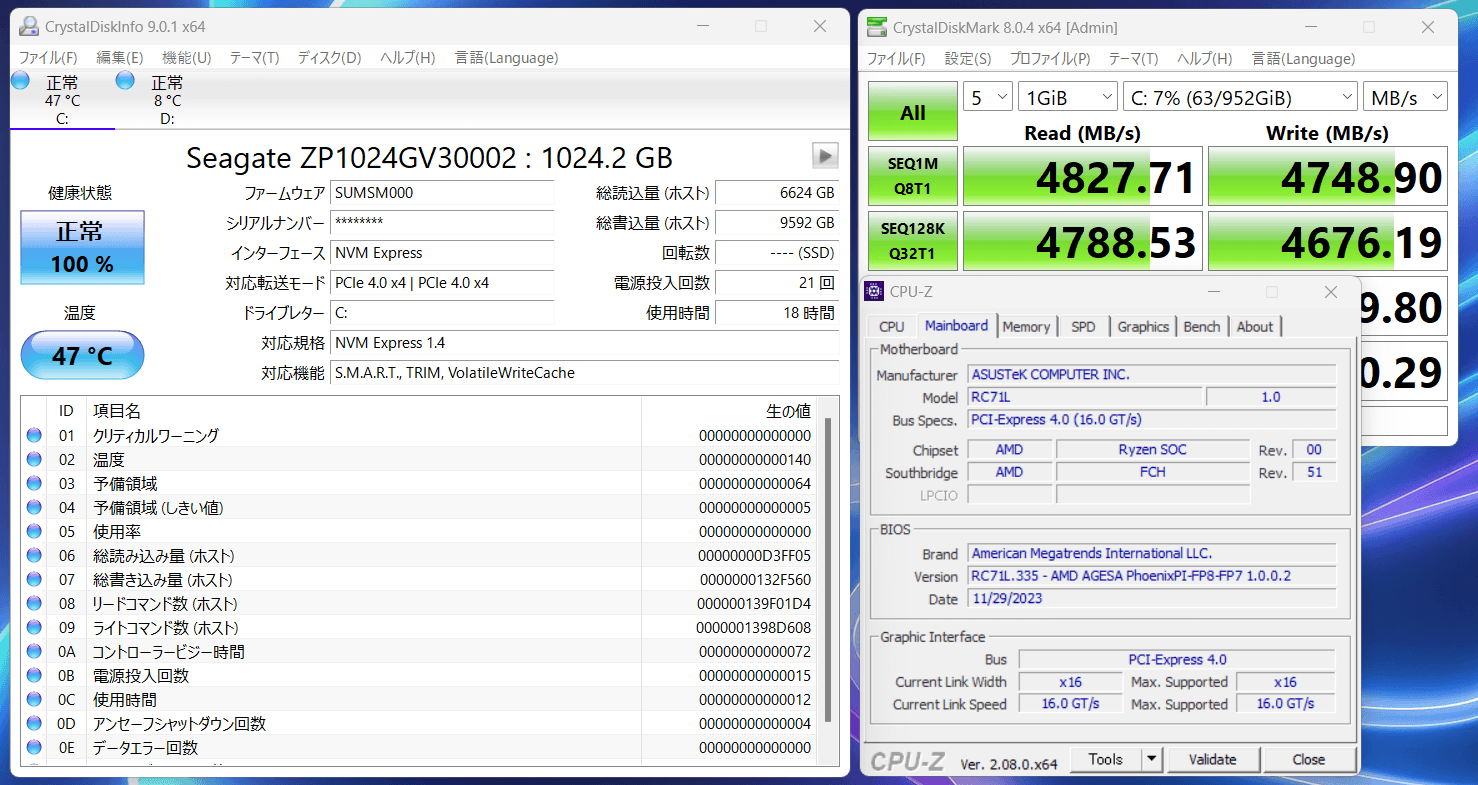This screenshot has height=785, width=1478.
Task: Run the SEQ128K Q32T1 test
Action: click(913, 241)
